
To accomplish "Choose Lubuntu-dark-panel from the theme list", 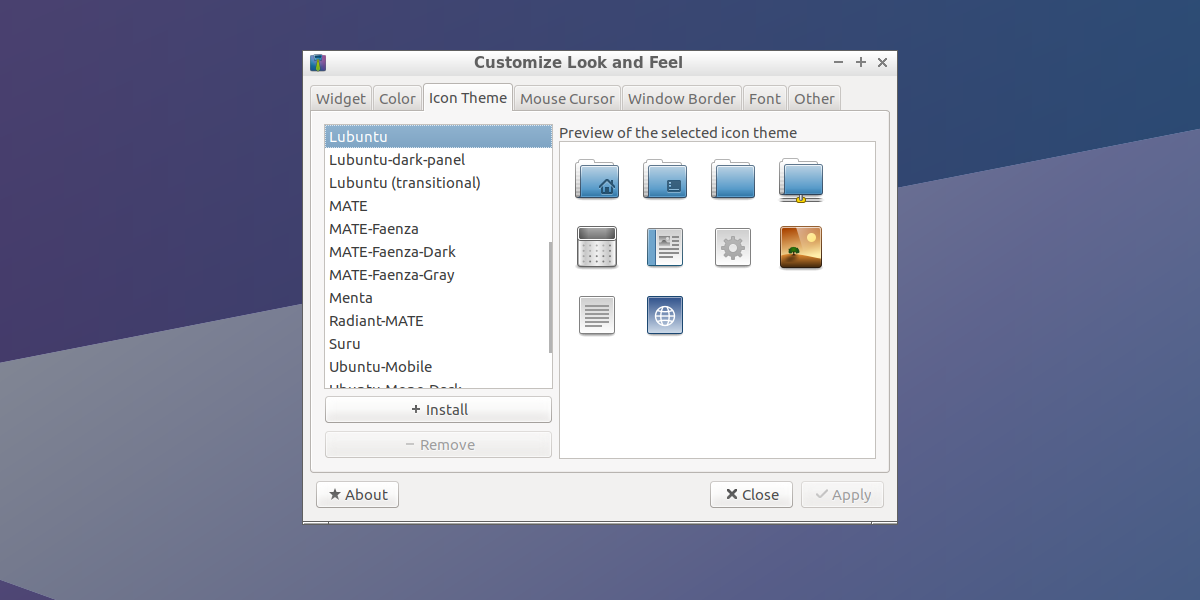I will [438, 159].
